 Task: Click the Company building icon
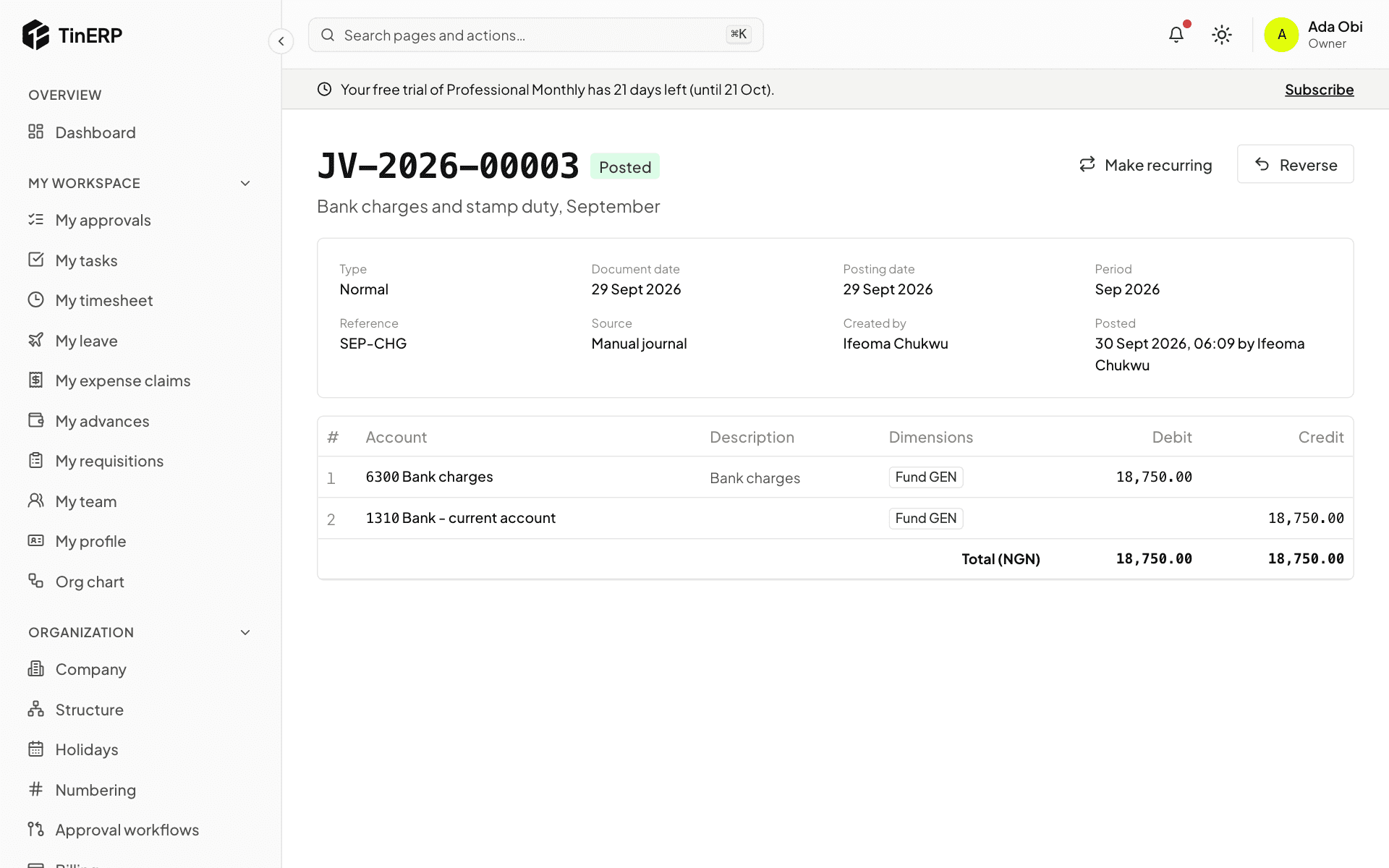click(x=35, y=668)
